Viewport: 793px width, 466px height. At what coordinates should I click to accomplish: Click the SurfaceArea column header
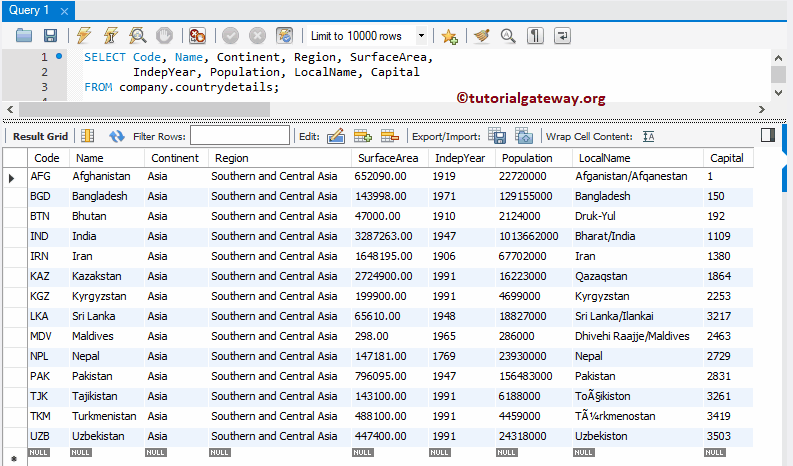pyautogui.click(x=388, y=158)
